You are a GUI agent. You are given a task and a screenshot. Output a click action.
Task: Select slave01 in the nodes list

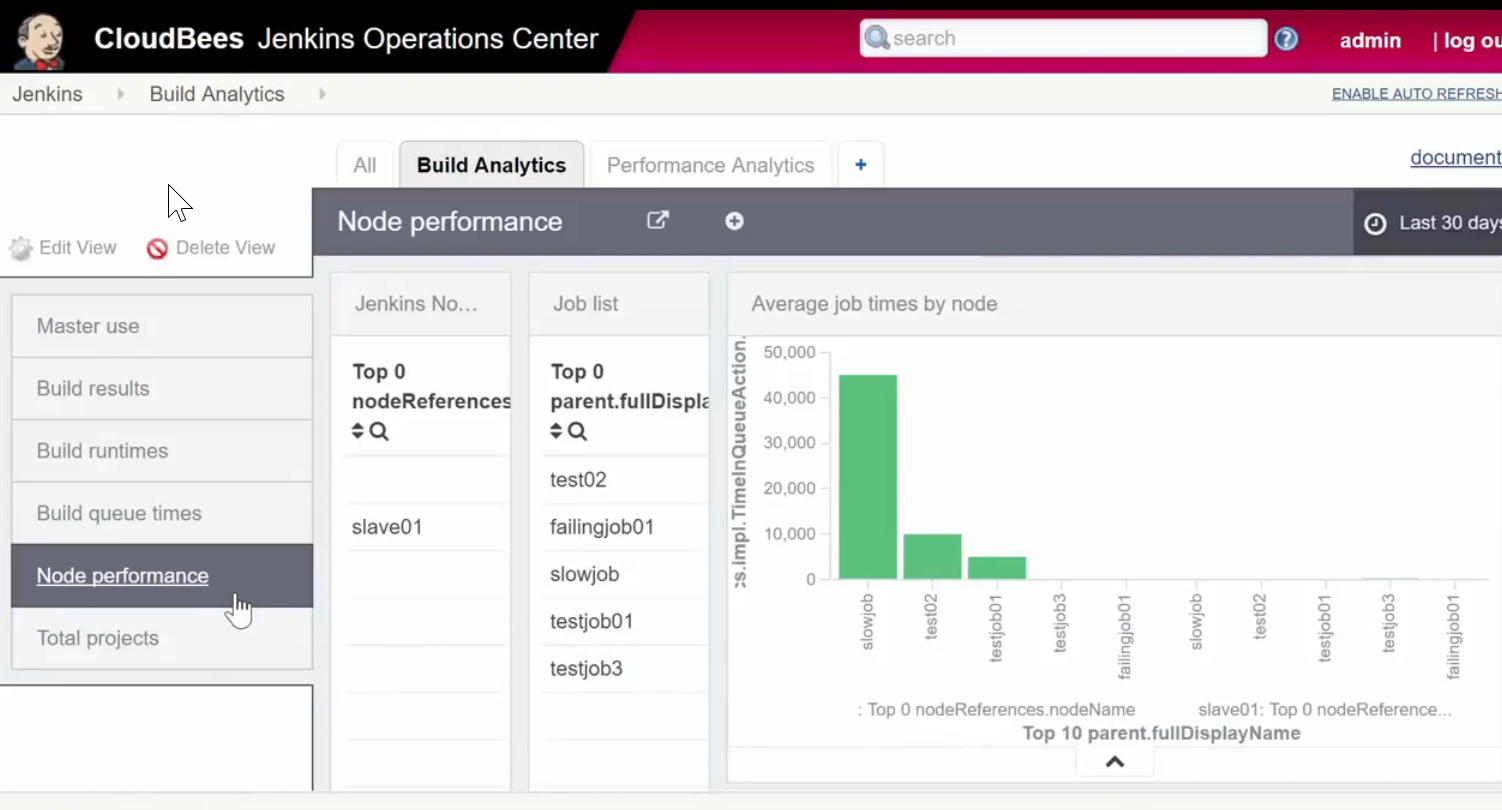click(x=387, y=527)
